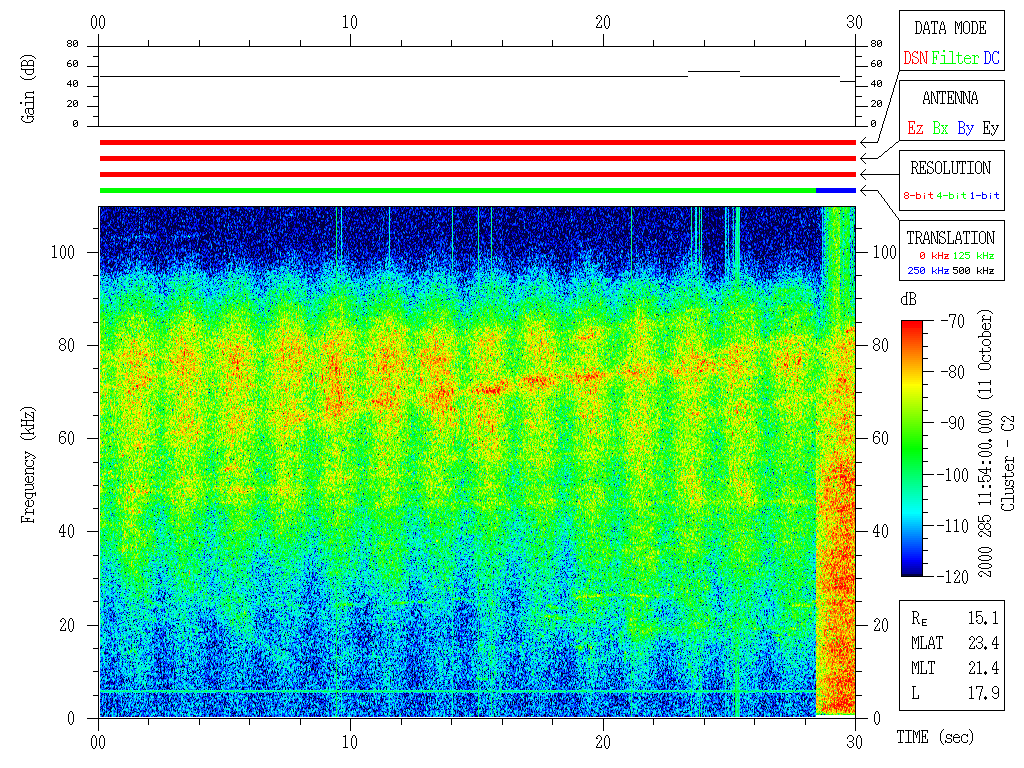
Task: Select the Ez antenna legend entry
Action: [x=915, y=128]
